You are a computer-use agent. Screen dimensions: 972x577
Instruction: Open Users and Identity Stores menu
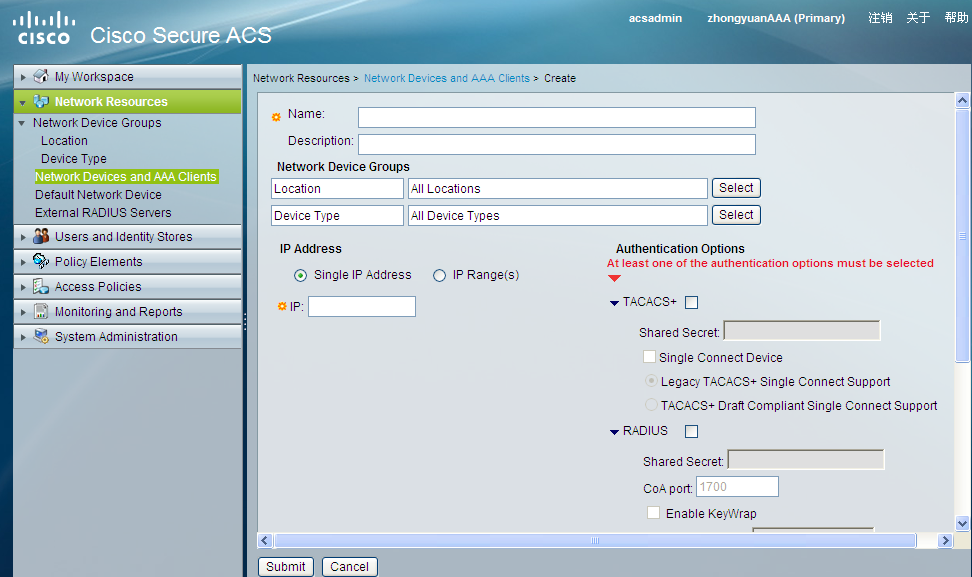128,237
